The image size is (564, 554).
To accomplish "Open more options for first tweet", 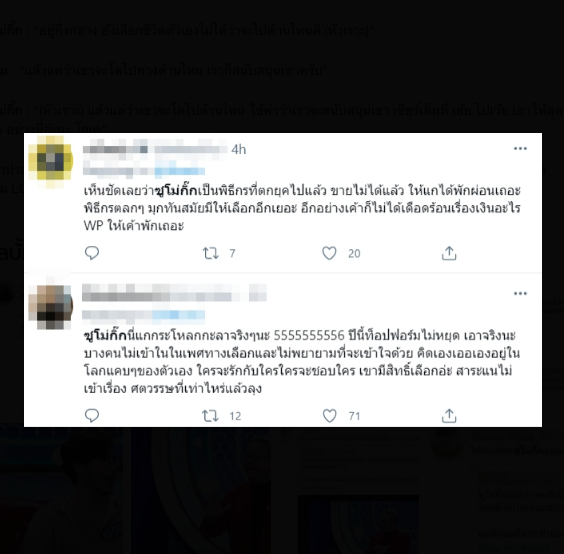I will pos(520,149).
